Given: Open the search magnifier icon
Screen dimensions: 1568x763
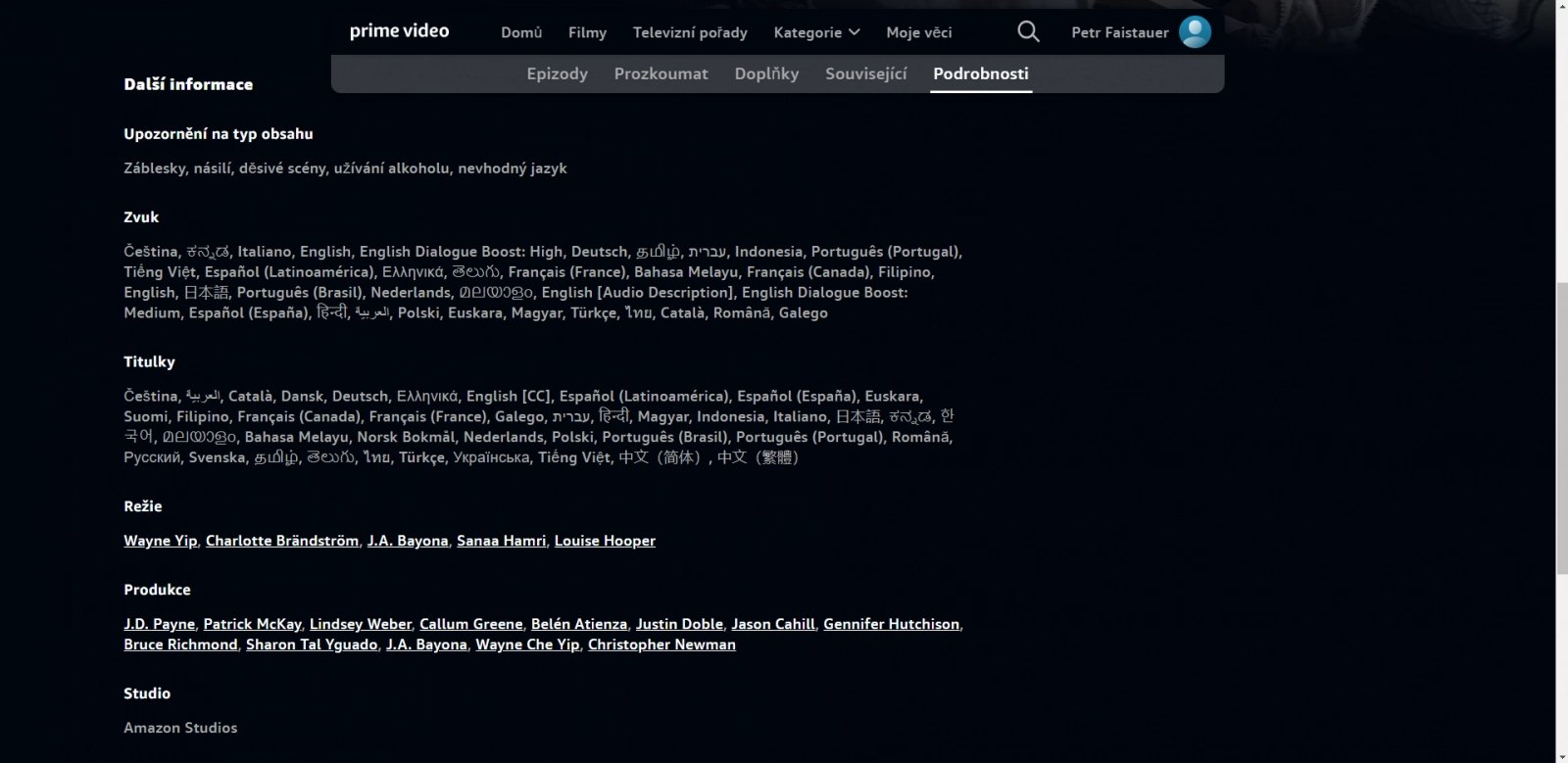Looking at the screenshot, I should point(1028,32).
